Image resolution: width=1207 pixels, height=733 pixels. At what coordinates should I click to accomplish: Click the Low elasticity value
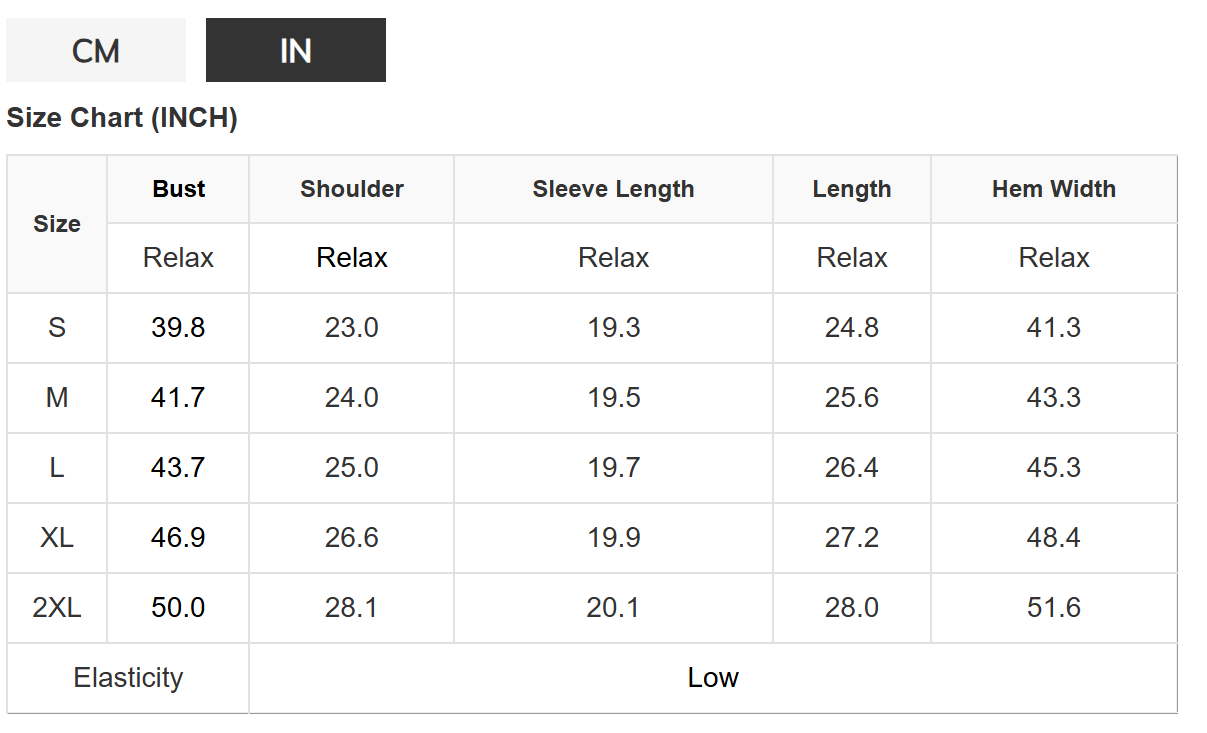[x=713, y=678]
